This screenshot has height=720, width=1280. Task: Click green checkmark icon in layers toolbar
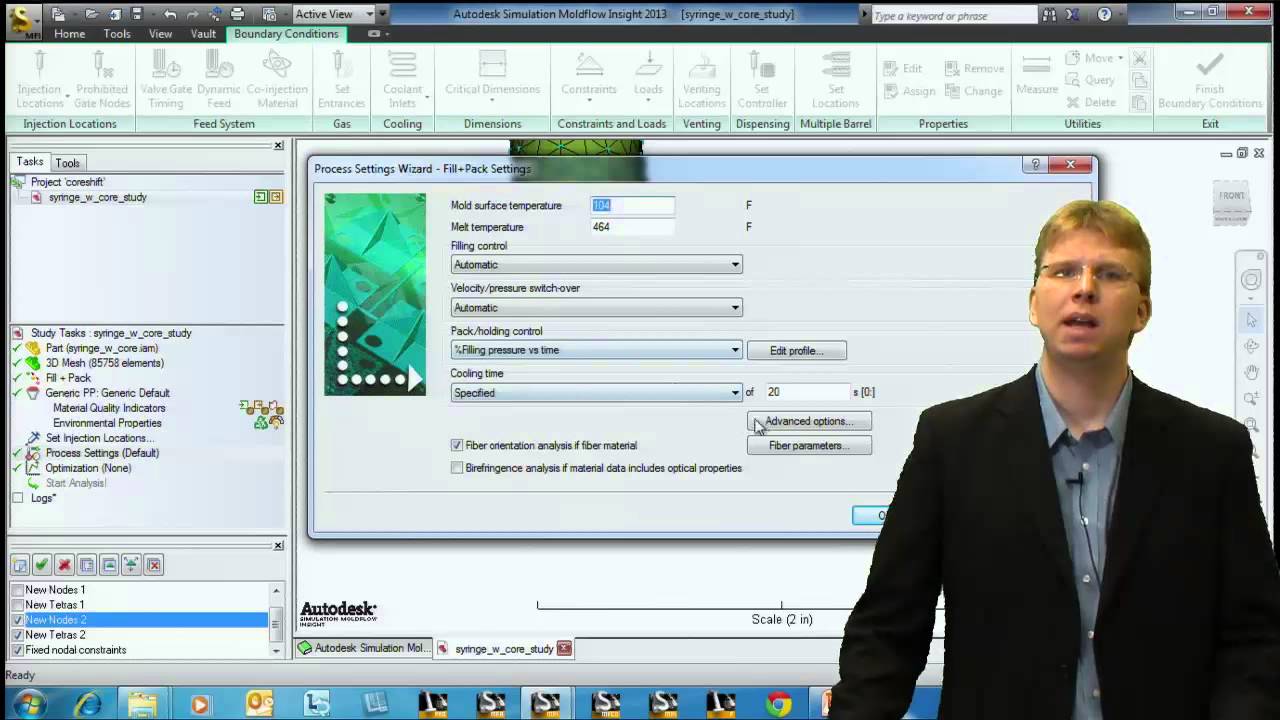(42, 565)
